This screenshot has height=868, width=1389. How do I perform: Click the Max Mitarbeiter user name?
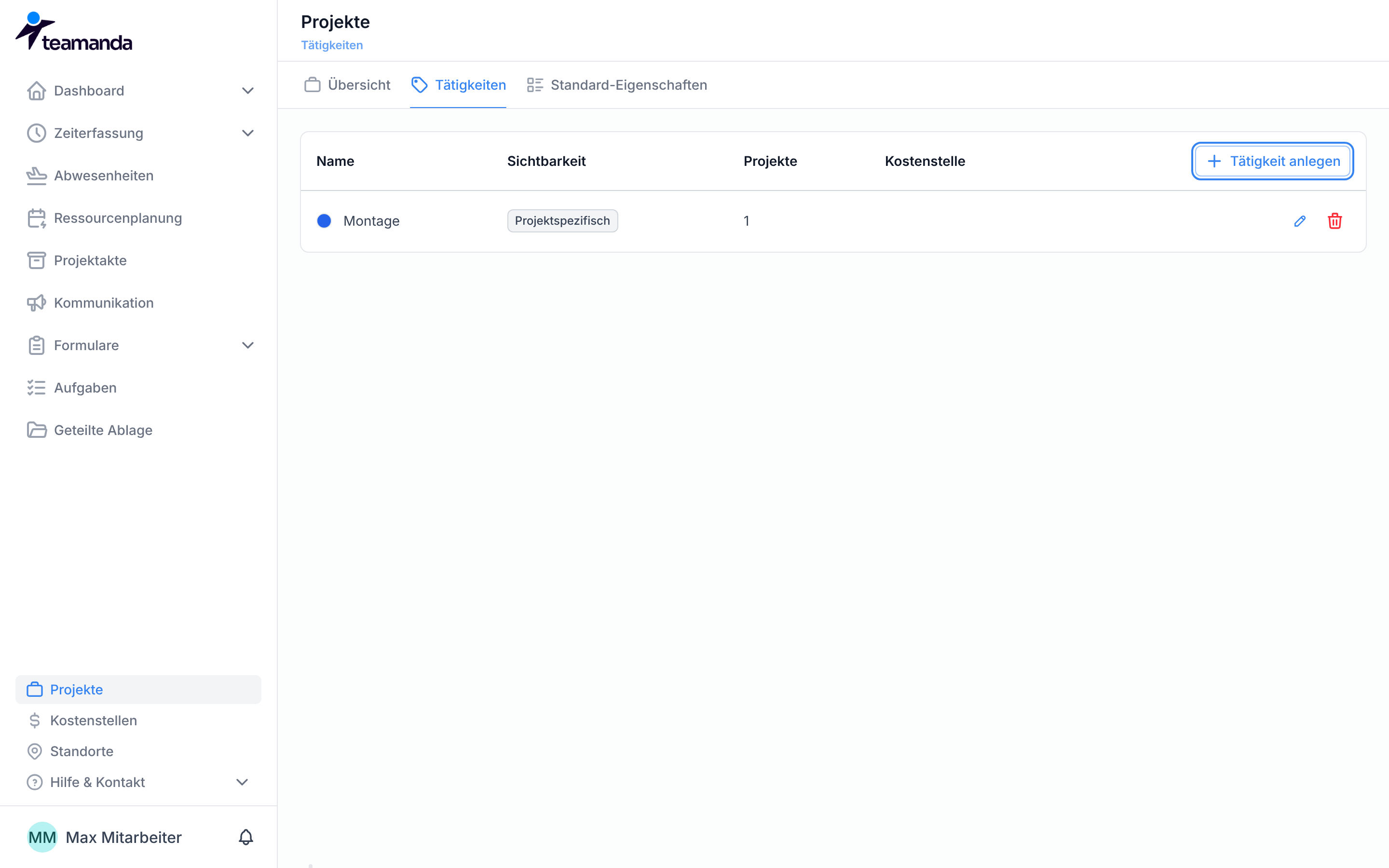pyautogui.click(x=124, y=838)
